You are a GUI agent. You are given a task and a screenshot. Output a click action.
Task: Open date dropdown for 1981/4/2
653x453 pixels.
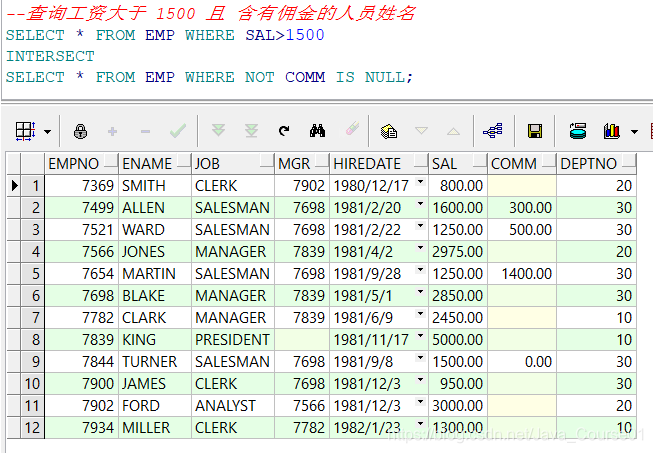[421, 248]
